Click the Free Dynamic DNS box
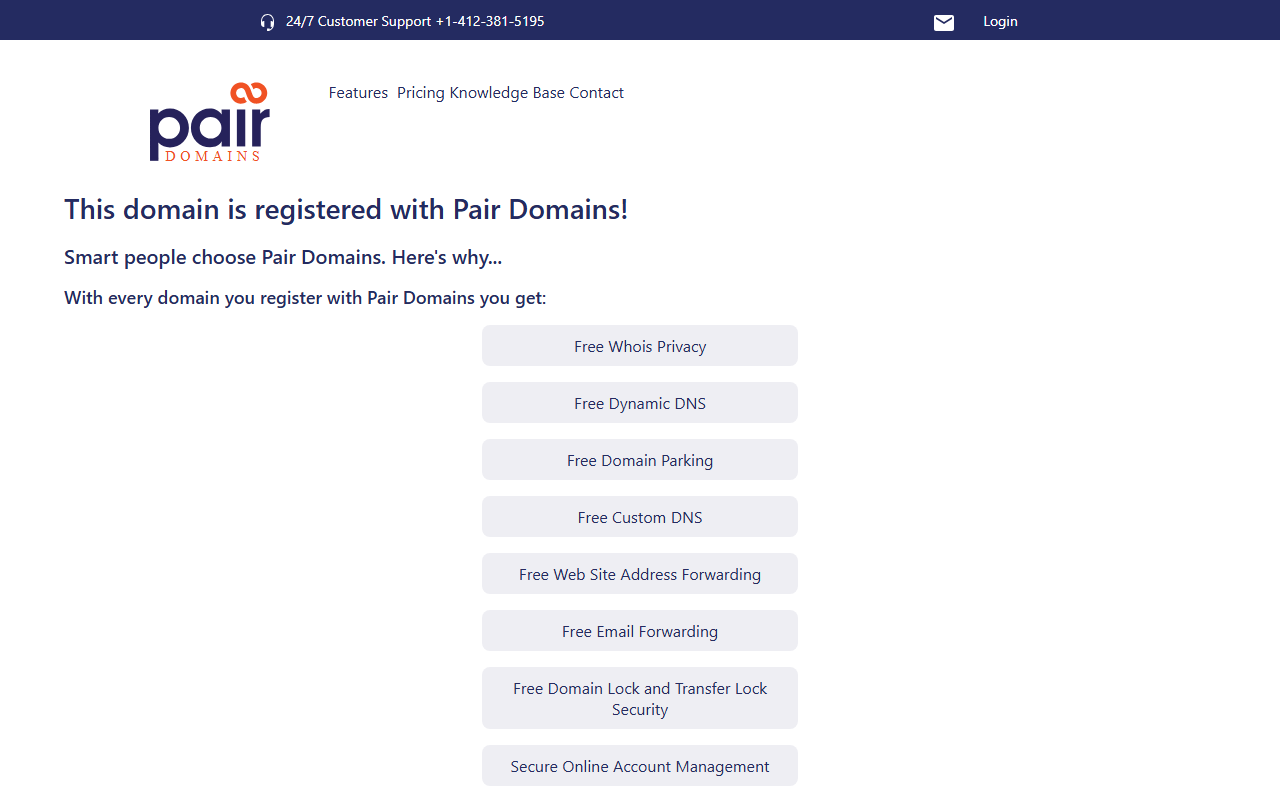This screenshot has width=1280, height=800. (x=640, y=403)
